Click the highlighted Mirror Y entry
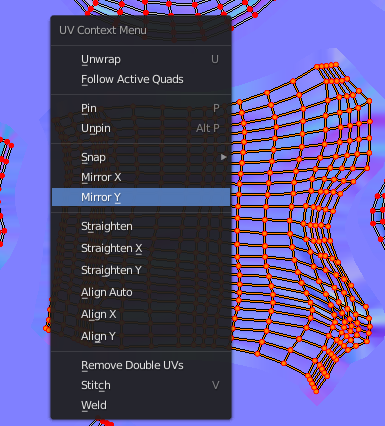Viewport: 385px width, 426px height. (141, 197)
